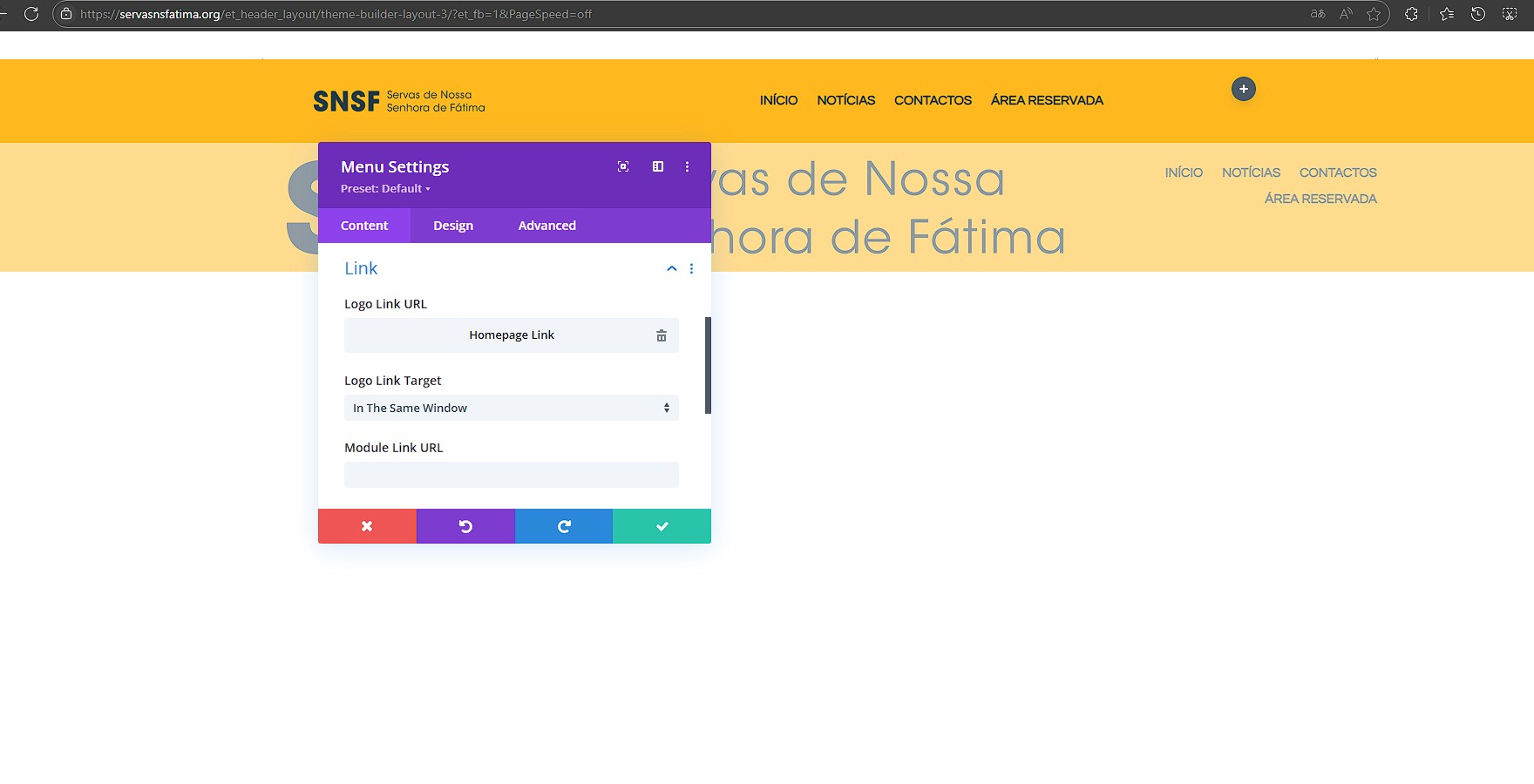This screenshot has height=784, width=1534.
Task: Click NOTÍCIAS in the faded lower menu
Action: 1252,172
